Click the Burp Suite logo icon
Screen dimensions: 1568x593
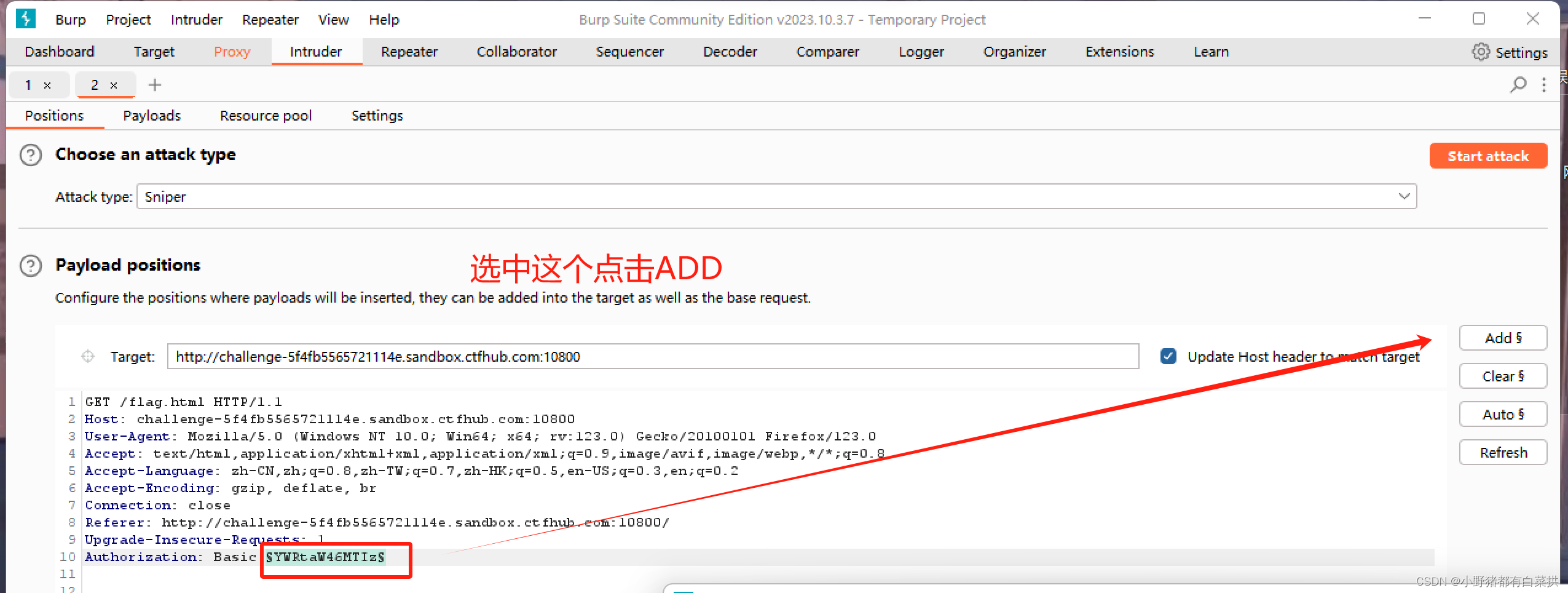coord(25,18)
